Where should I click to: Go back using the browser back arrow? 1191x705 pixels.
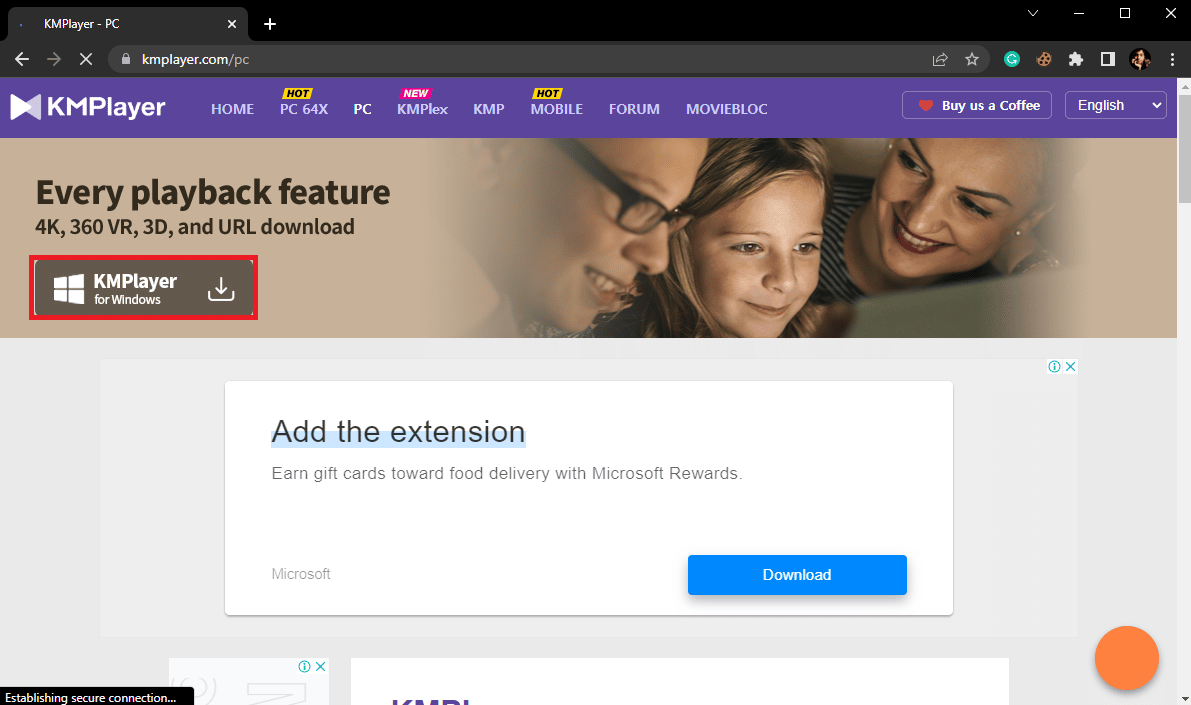coord(22,59)
